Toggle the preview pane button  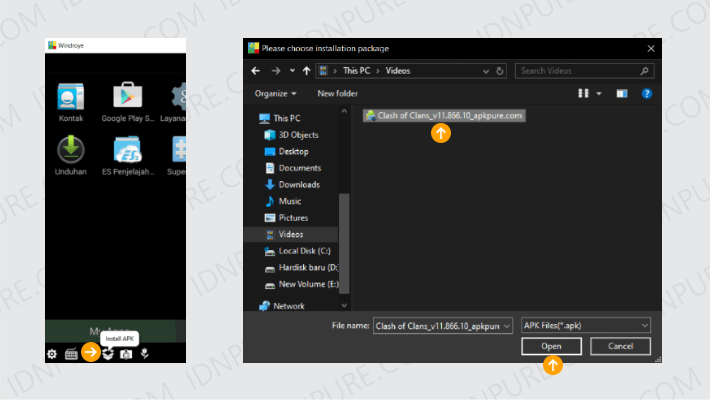coord(620,93)
